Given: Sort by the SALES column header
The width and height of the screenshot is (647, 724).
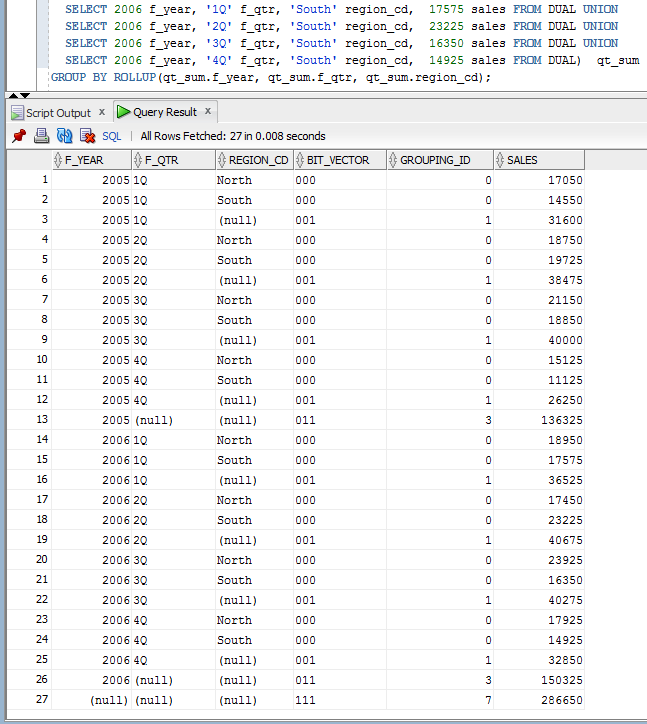Looking at the screenshot, I should pos(539,160).
